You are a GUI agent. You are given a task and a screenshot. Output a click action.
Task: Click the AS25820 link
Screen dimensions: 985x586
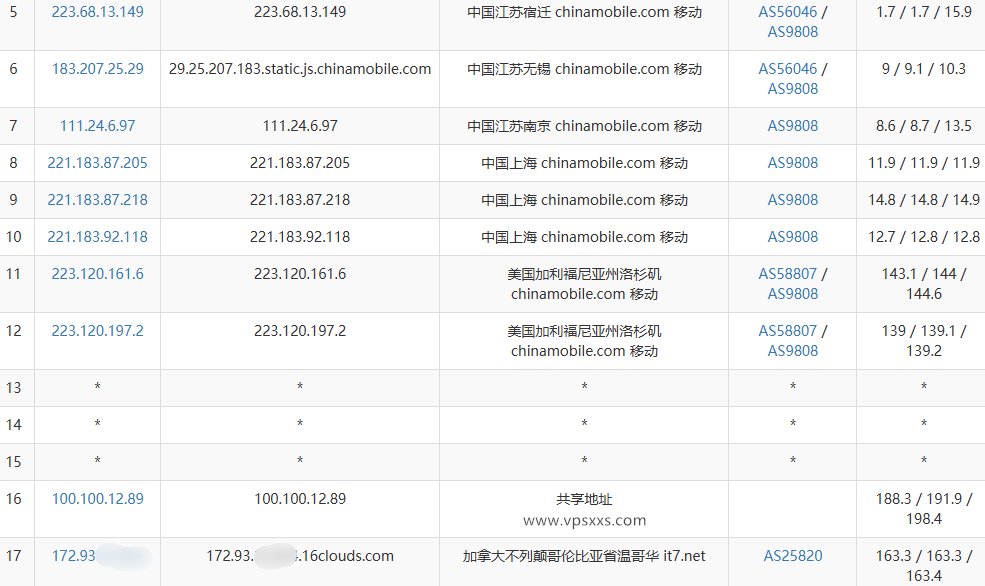[793, 556]
